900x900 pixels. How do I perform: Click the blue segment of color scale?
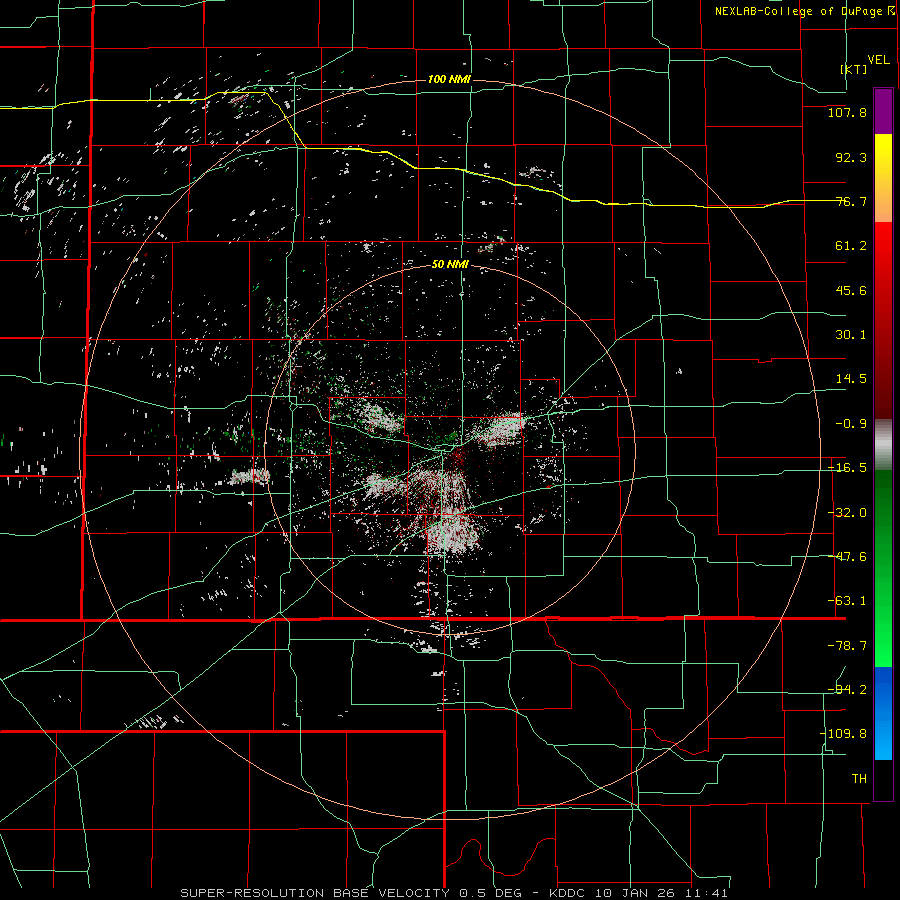(883, 713)
